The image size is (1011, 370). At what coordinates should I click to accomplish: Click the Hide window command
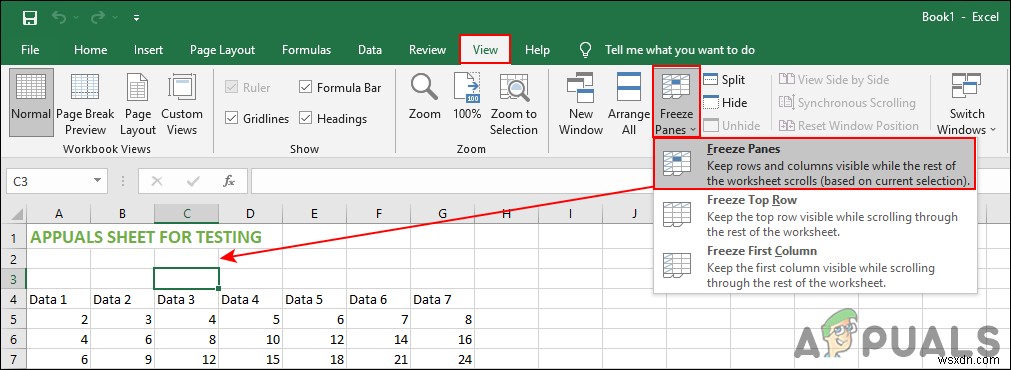click(725, 102)
